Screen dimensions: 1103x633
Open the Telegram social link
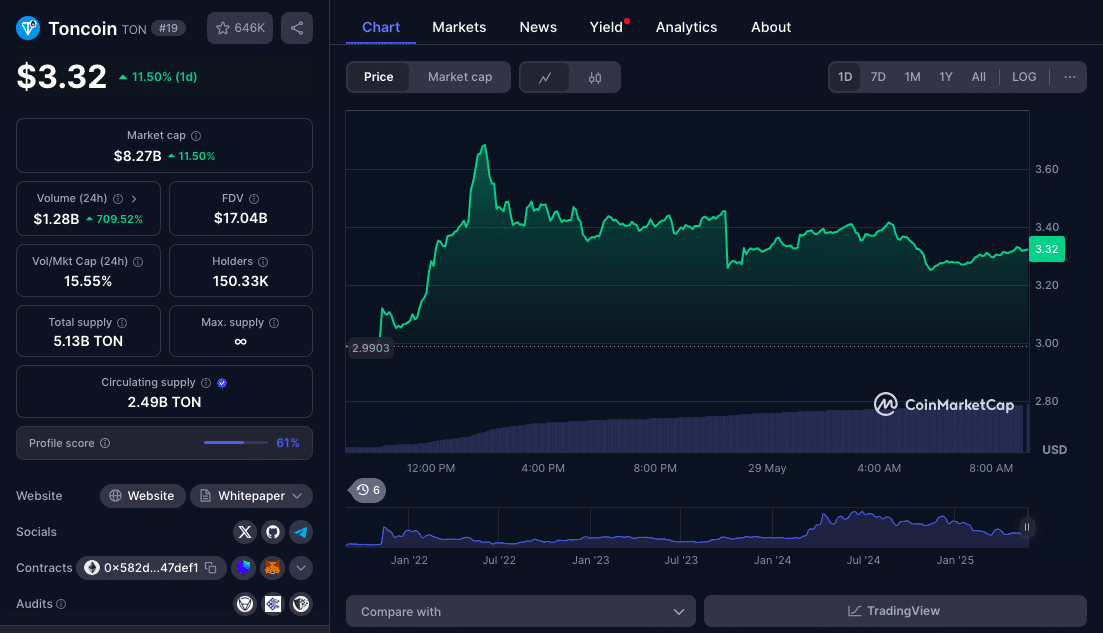point(301,532)
